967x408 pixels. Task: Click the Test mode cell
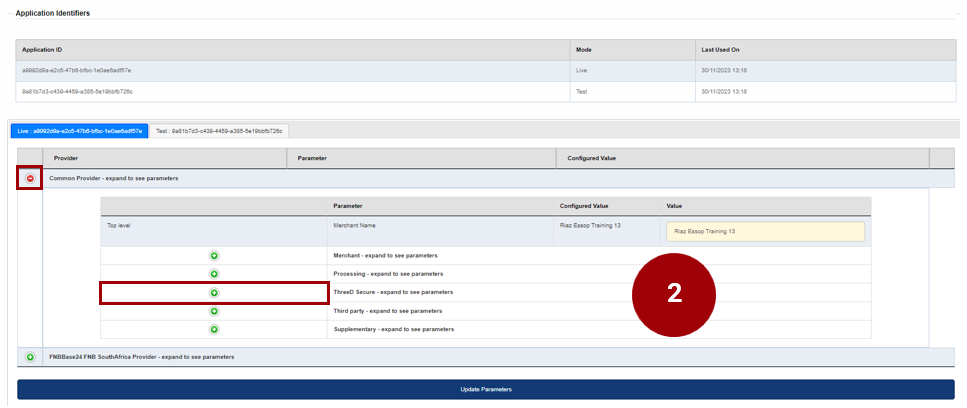633,92
